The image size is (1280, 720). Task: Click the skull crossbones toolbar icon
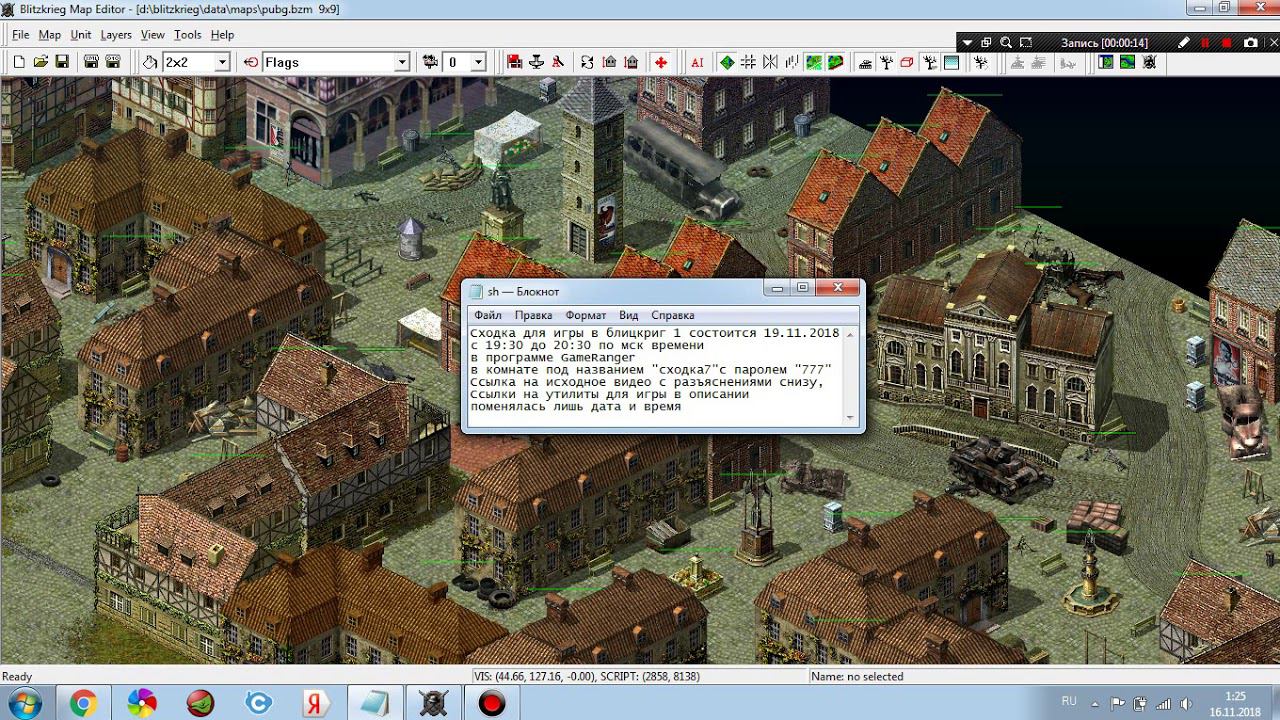(x=1149, y=62)
